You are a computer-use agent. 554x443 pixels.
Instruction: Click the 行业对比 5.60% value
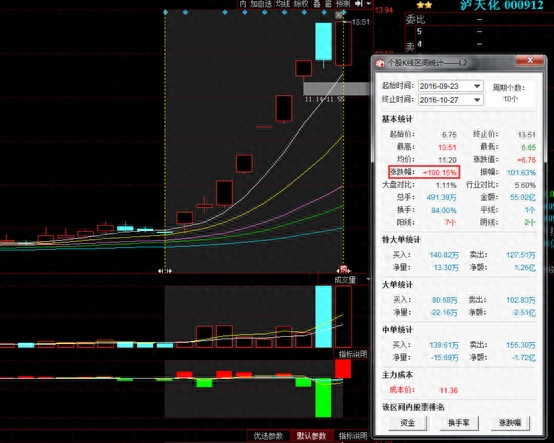(525, 185)
